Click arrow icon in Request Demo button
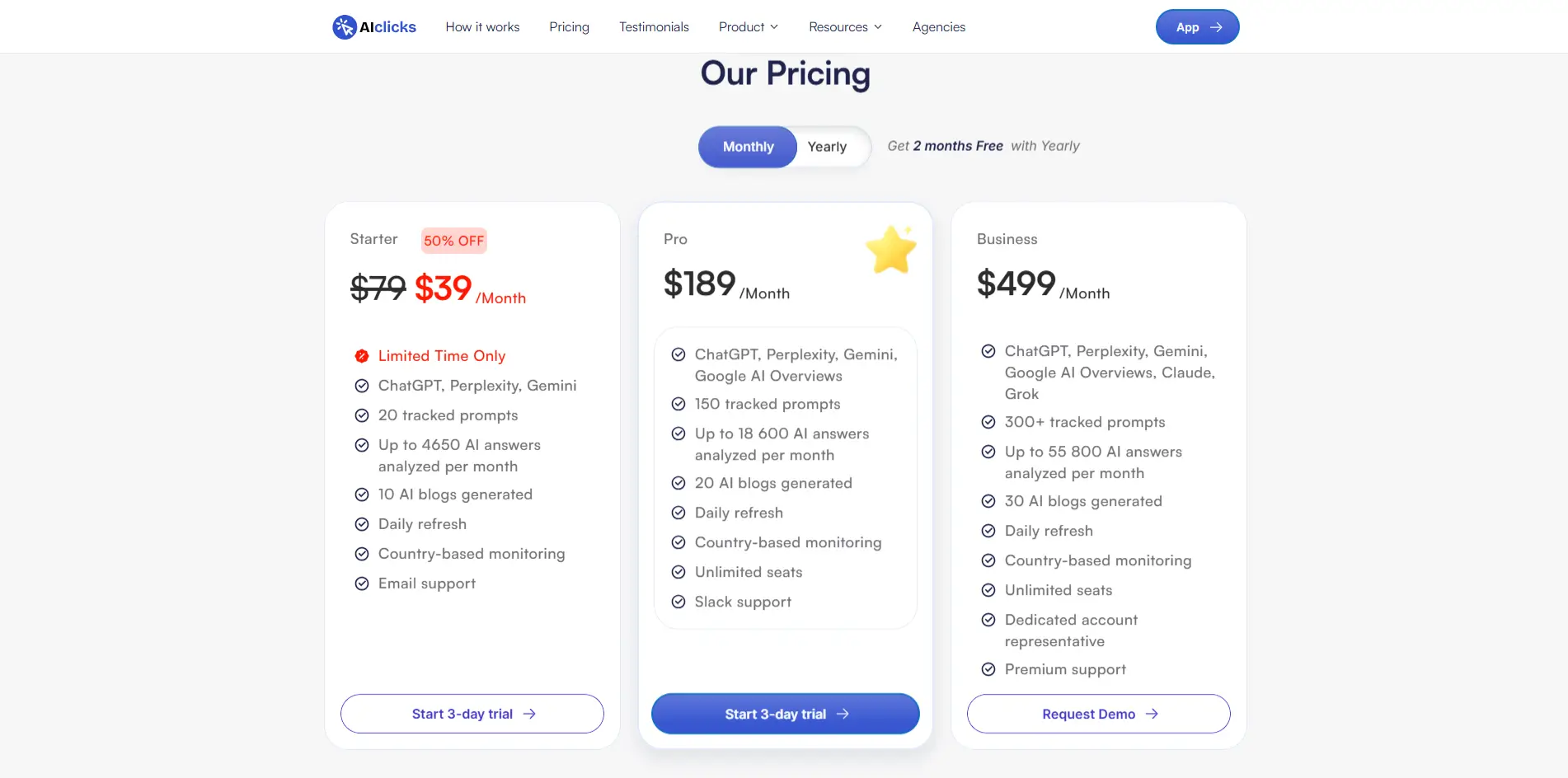This screenshot has width=1568, height=778. click(1152, 714)
